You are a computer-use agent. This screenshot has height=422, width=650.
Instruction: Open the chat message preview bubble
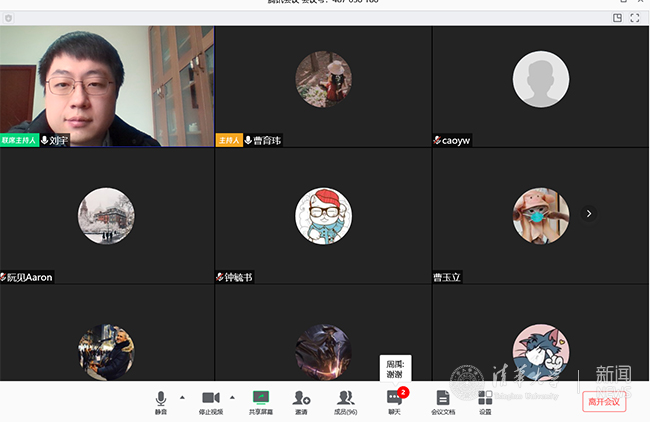[x=395, y=368]
